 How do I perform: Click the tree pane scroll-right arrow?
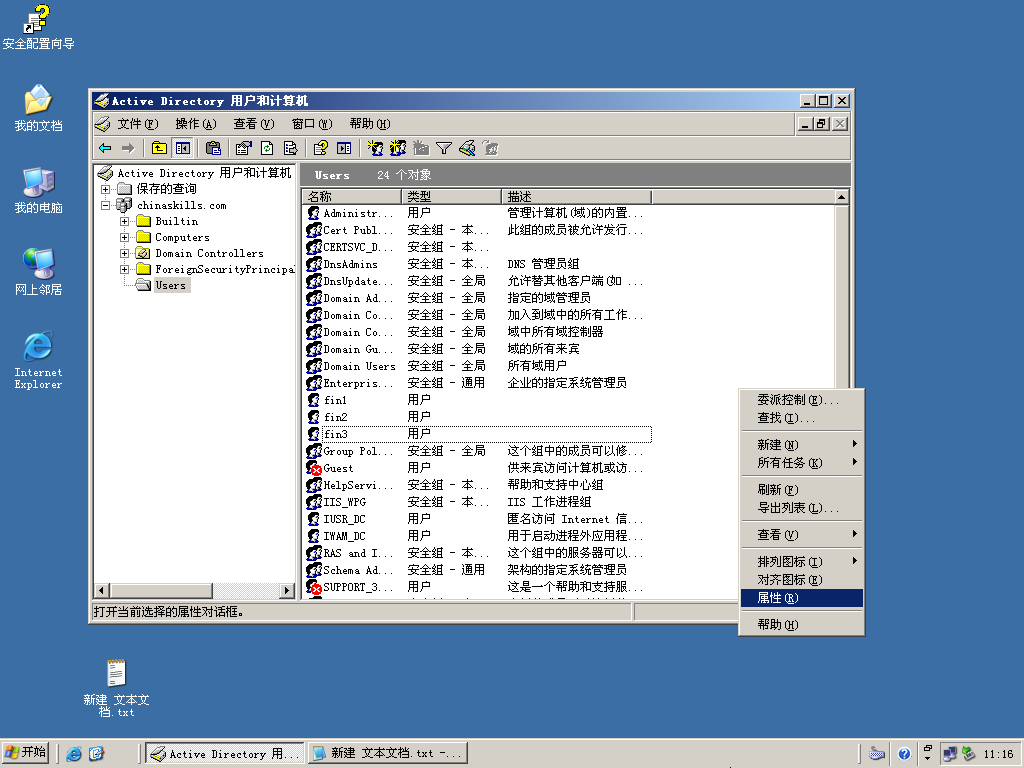(x=287, y=590)
